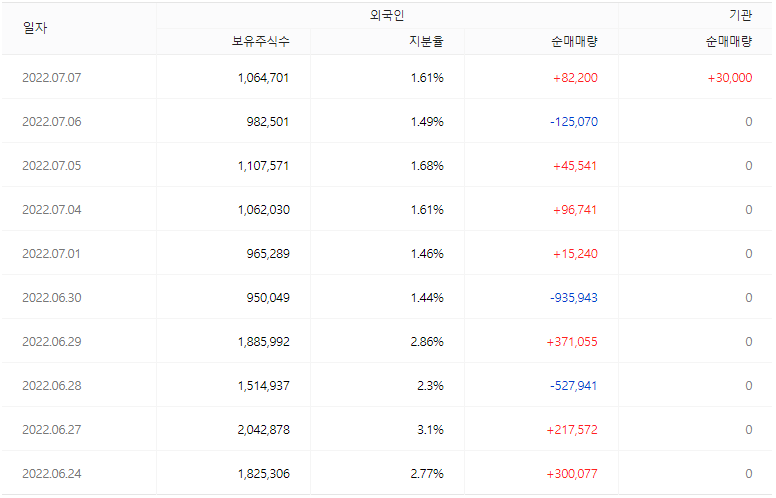Screen dimensions: 776x498
Task: Click net purchase value +371,055
Action: (x=572, y=342)
